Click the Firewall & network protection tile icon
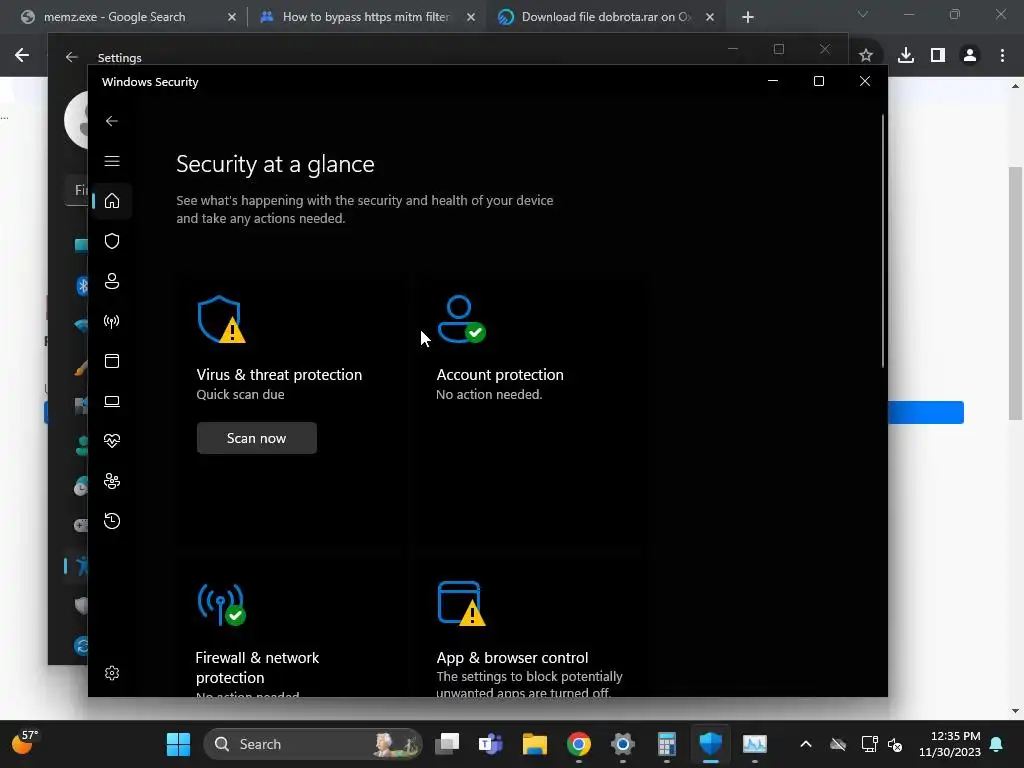 [221, 604]
